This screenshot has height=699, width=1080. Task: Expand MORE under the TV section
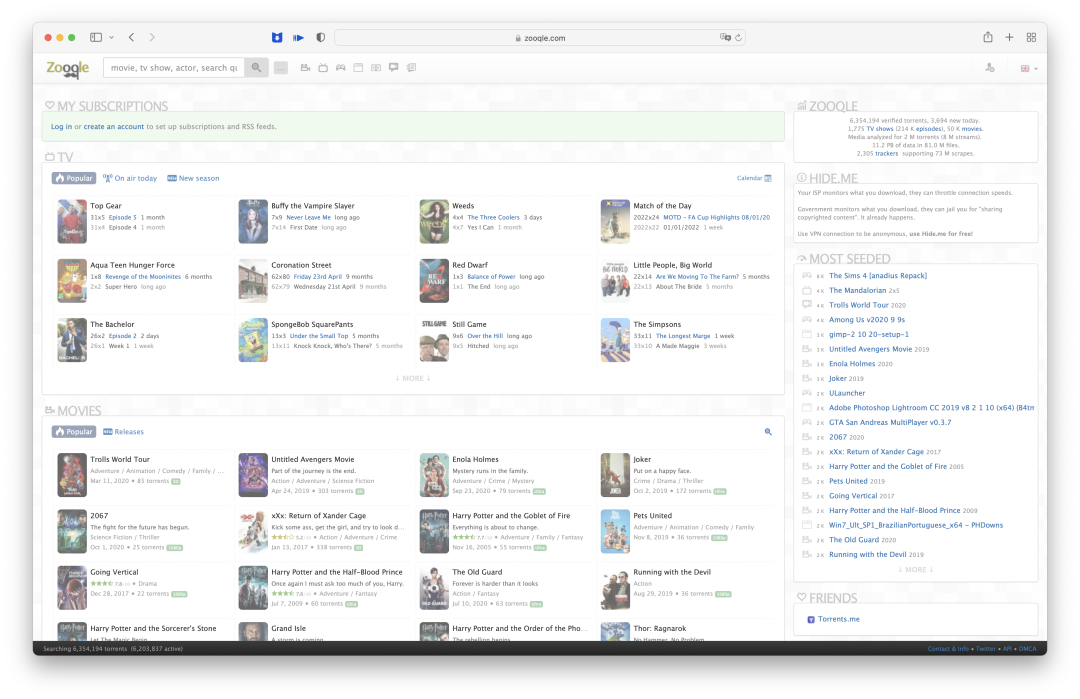click(413, 378)
